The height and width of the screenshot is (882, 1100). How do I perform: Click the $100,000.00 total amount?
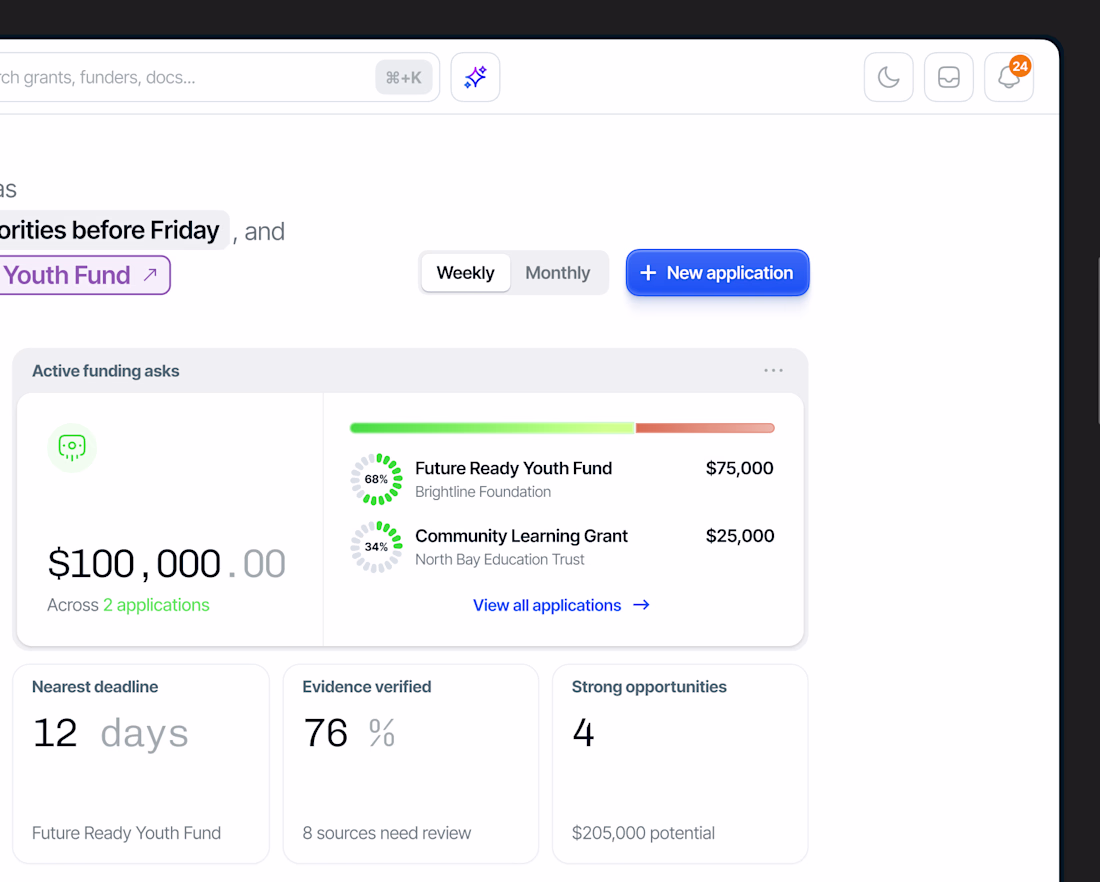[166, 563]
